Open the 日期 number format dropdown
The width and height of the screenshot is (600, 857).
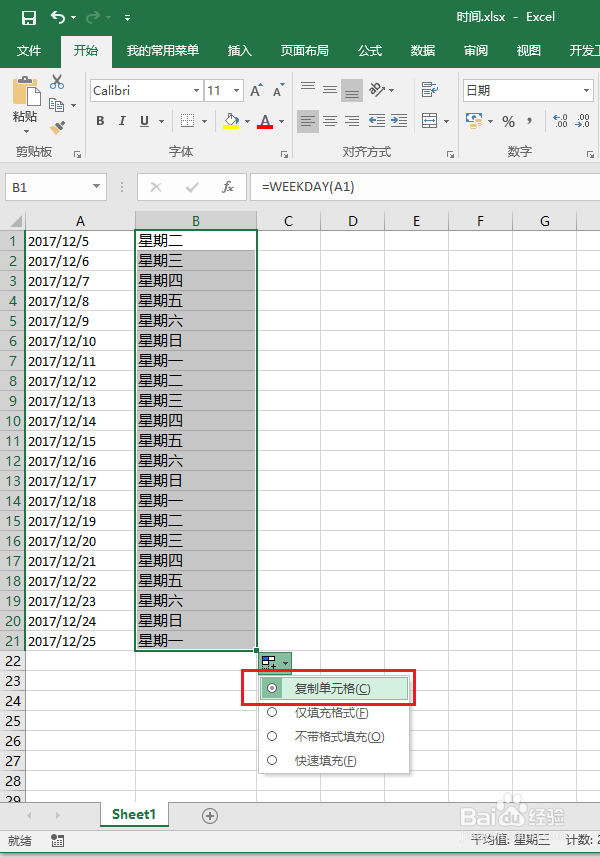586,91
